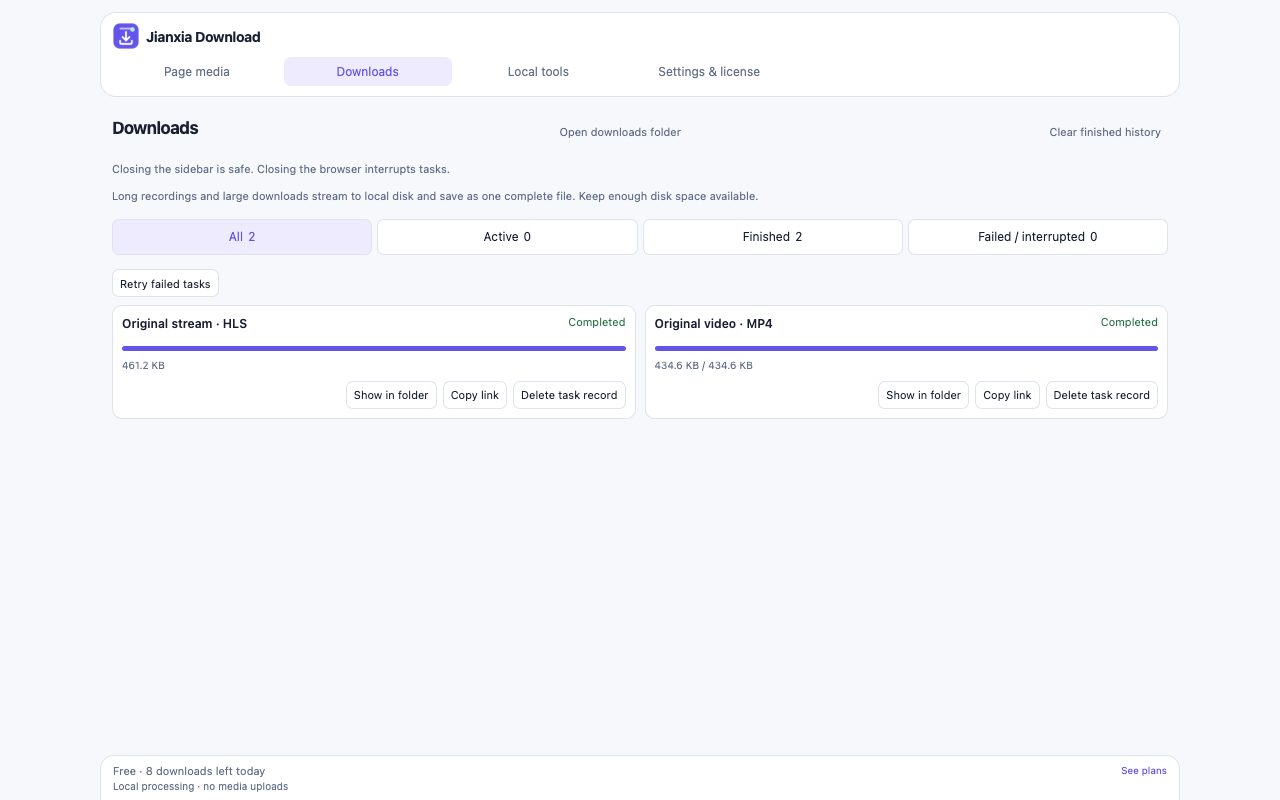Filter by Finished 2 tasks
The width and height of the screenshot is (1280, 800).
(x=773, y=237)
